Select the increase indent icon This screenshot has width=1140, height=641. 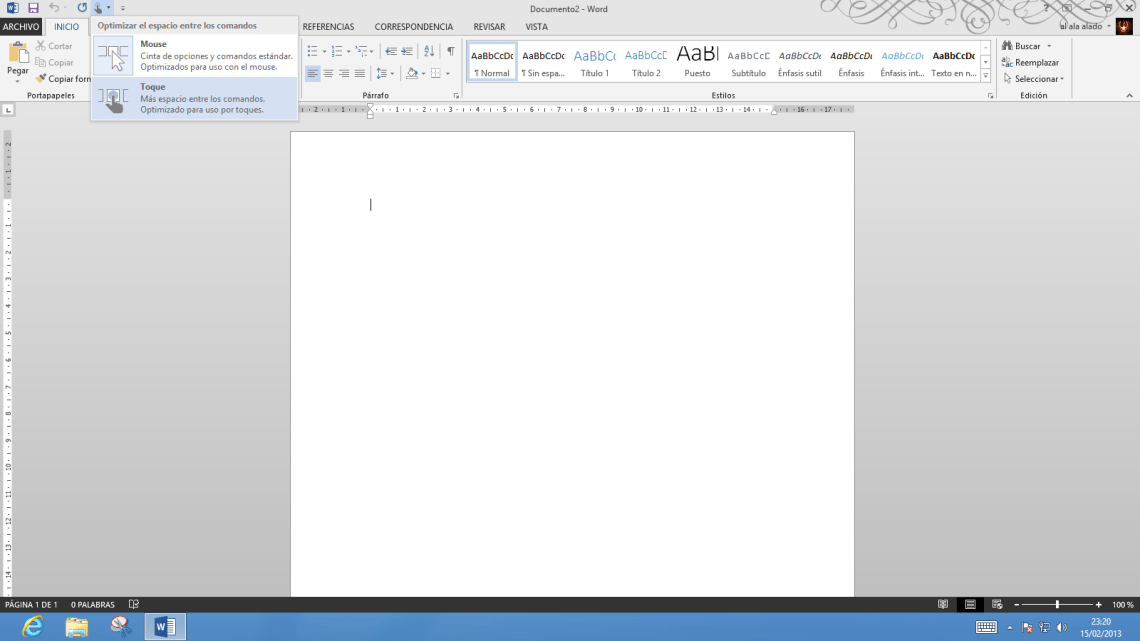(408, 51)
